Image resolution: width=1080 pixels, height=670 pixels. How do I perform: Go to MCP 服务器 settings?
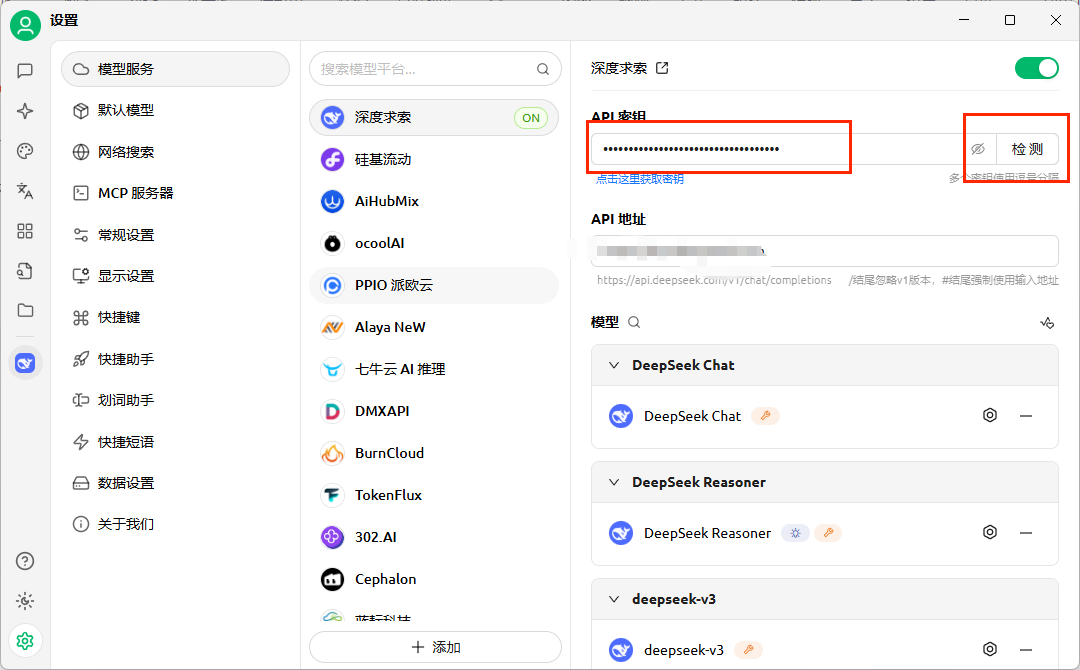point(176,193)
